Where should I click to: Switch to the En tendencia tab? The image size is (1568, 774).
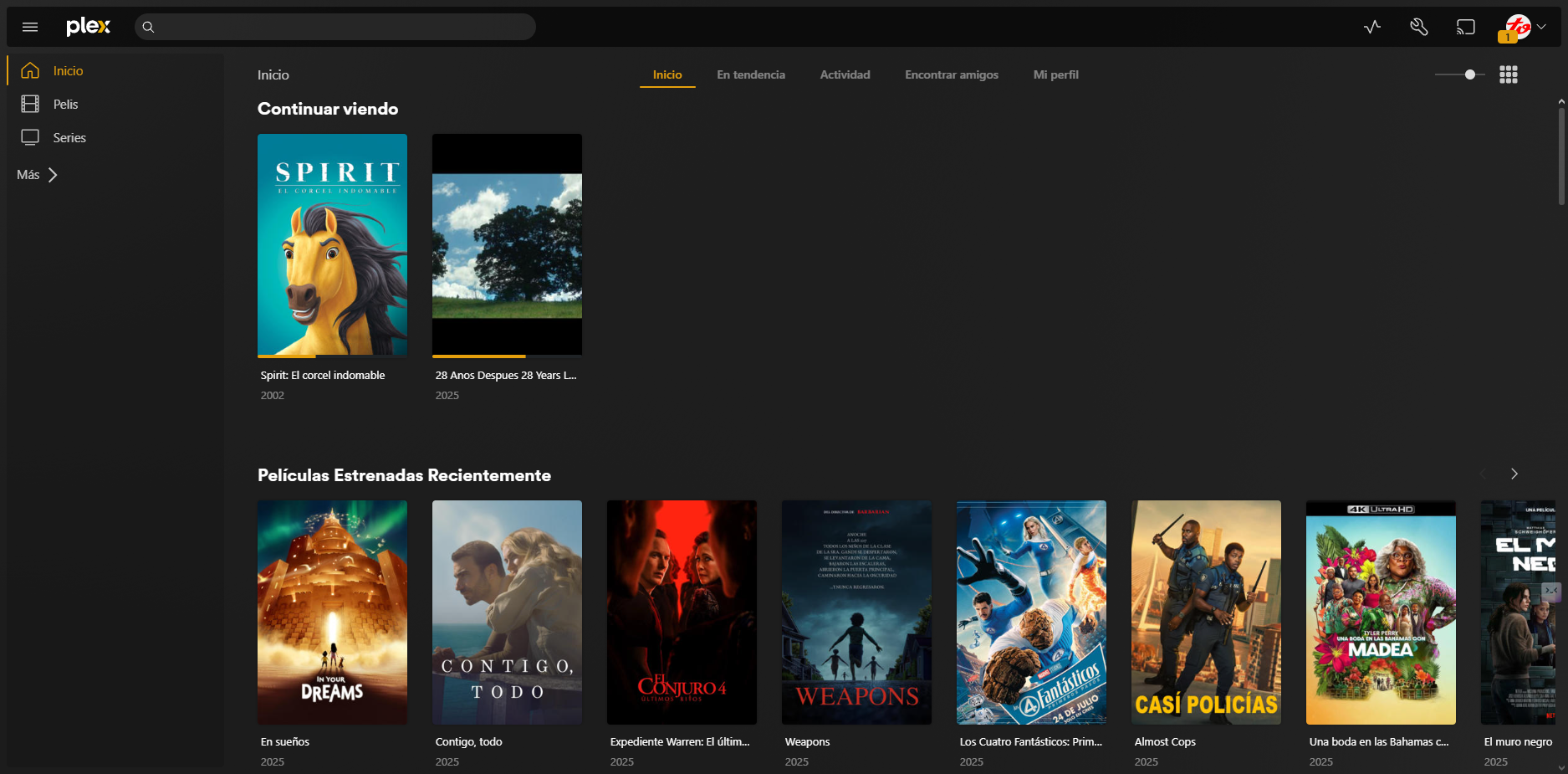(750, 74)
